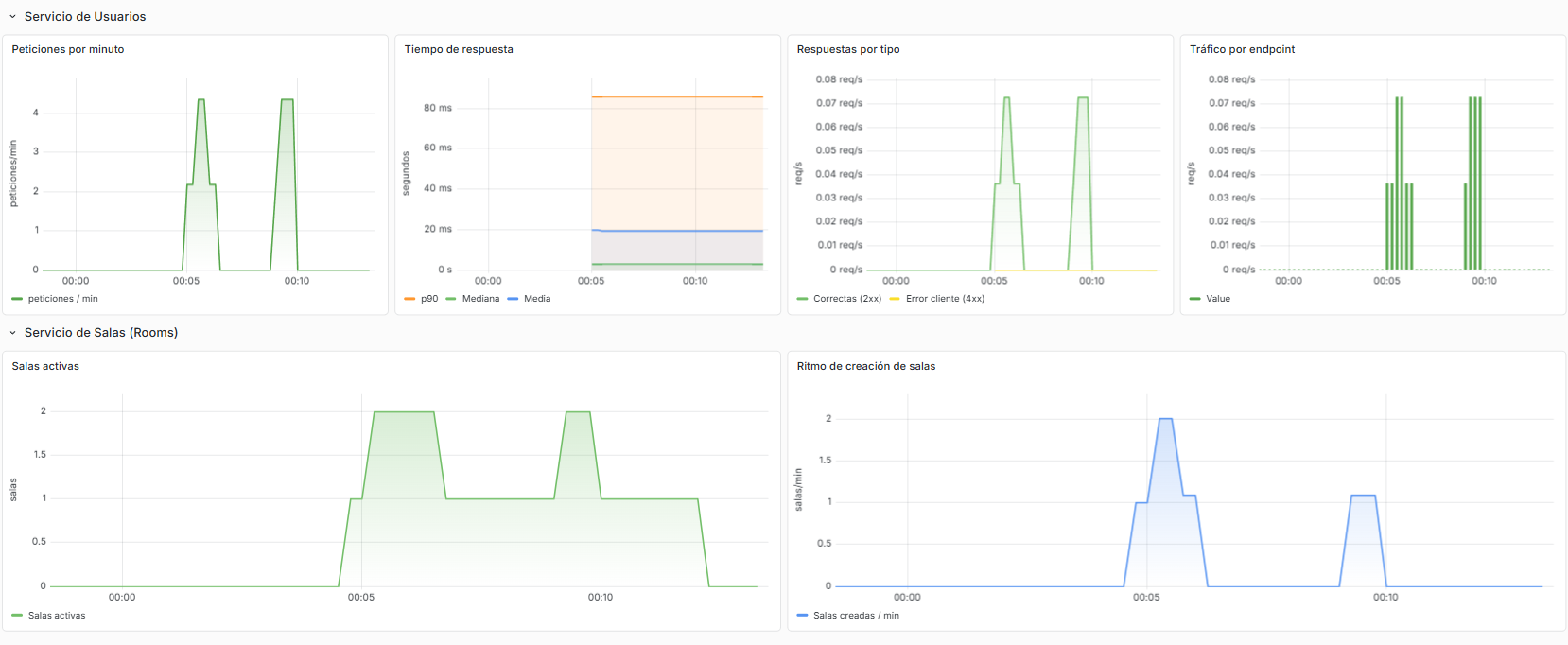This screenshot has height=645, width=1568.
Task: Click the 20 ms label in Tiempo de respuesta
Action: point(438,229)
